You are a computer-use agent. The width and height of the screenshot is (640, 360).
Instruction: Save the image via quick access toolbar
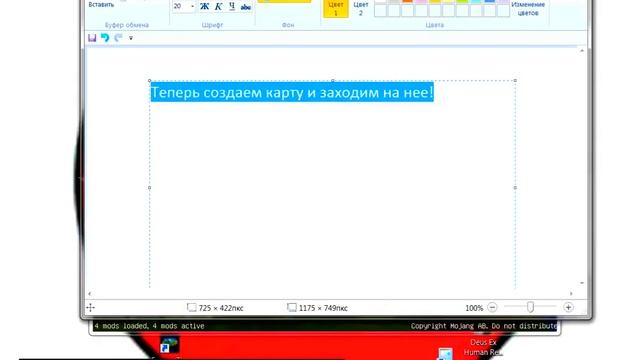click(x=92, y=38)
